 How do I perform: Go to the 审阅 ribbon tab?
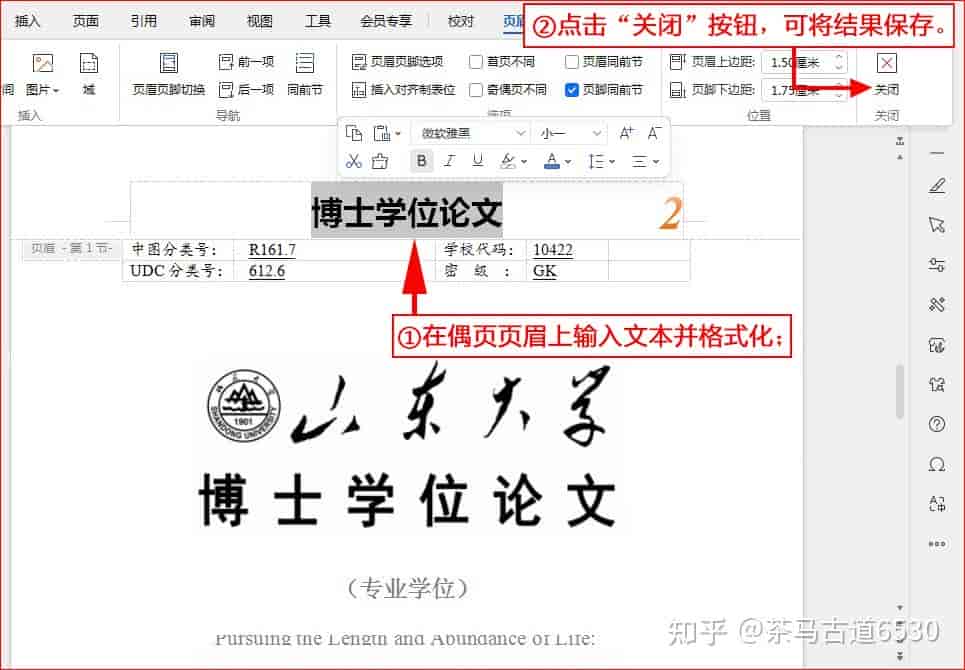tap(202, 21)
